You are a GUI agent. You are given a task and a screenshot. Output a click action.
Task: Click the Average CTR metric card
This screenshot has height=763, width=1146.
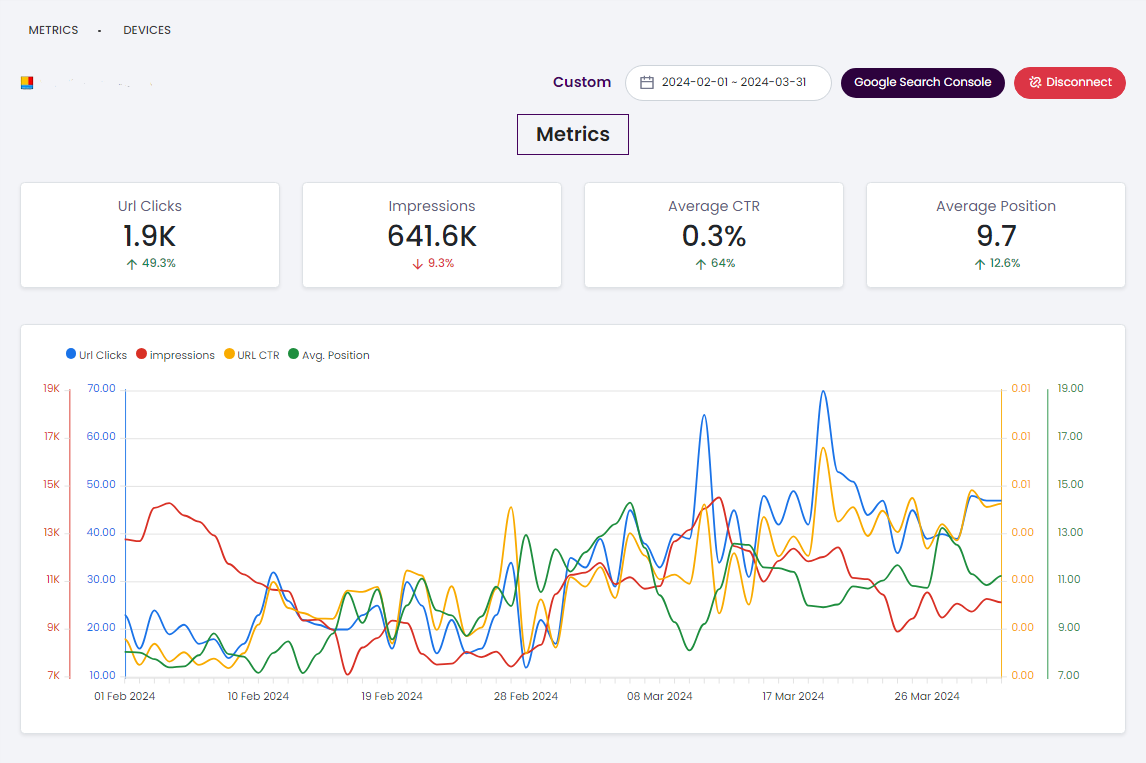pos(713,235)
